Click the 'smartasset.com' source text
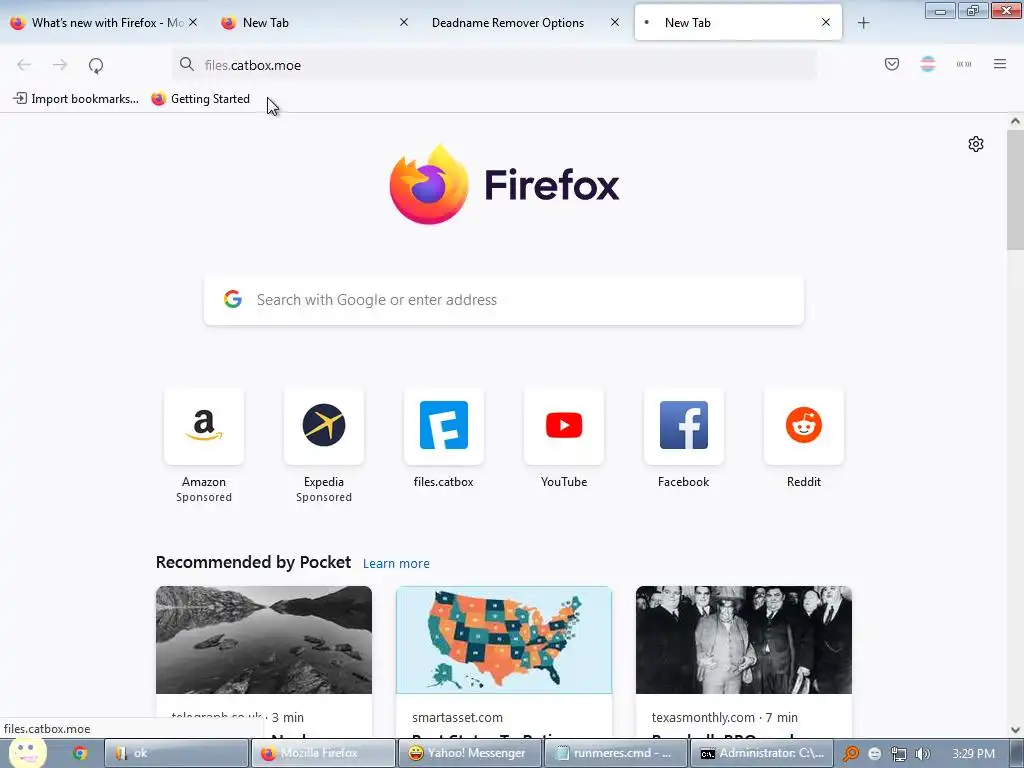The width and height of the screenshot is (1024, 768). point(457,717)
